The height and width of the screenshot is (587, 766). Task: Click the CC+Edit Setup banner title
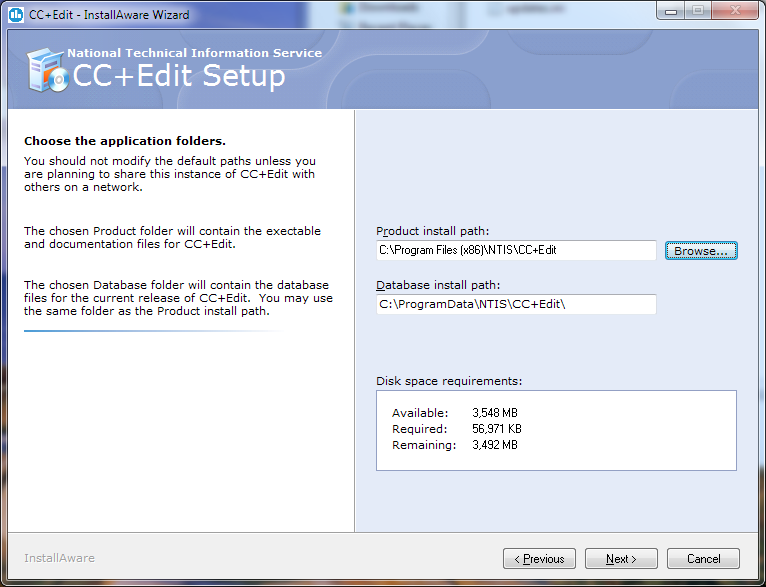(179, 76)
